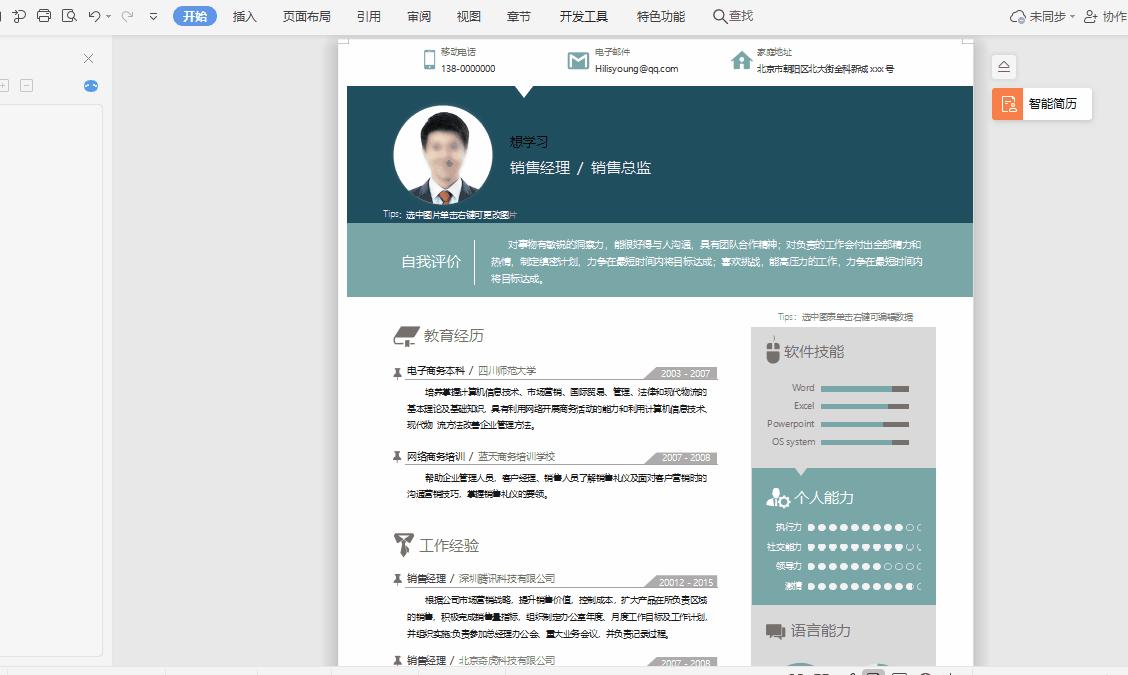Screen dimensions: 1128x675
Task: Open the customize quick access toolbar chevron
Action: pyautogui.click(x=153, y=16)
